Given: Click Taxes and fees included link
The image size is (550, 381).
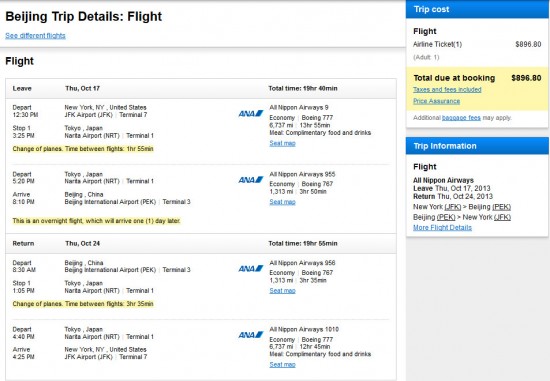Looking at the screenshot, I should 447,89.
